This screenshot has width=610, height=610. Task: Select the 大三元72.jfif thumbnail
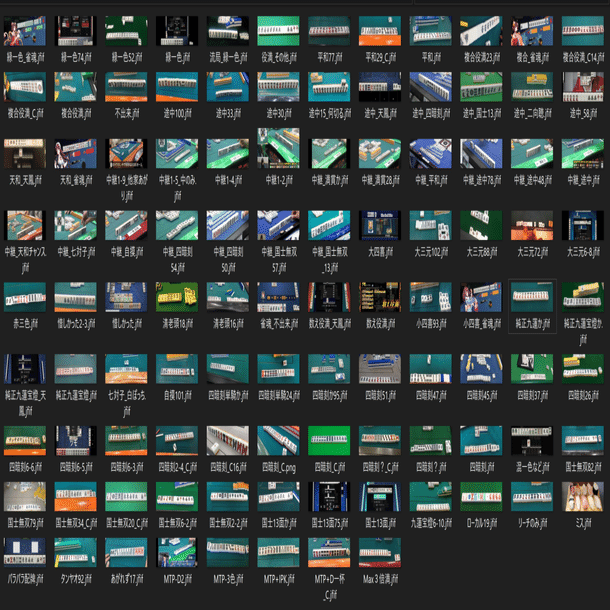pos(532,225)
